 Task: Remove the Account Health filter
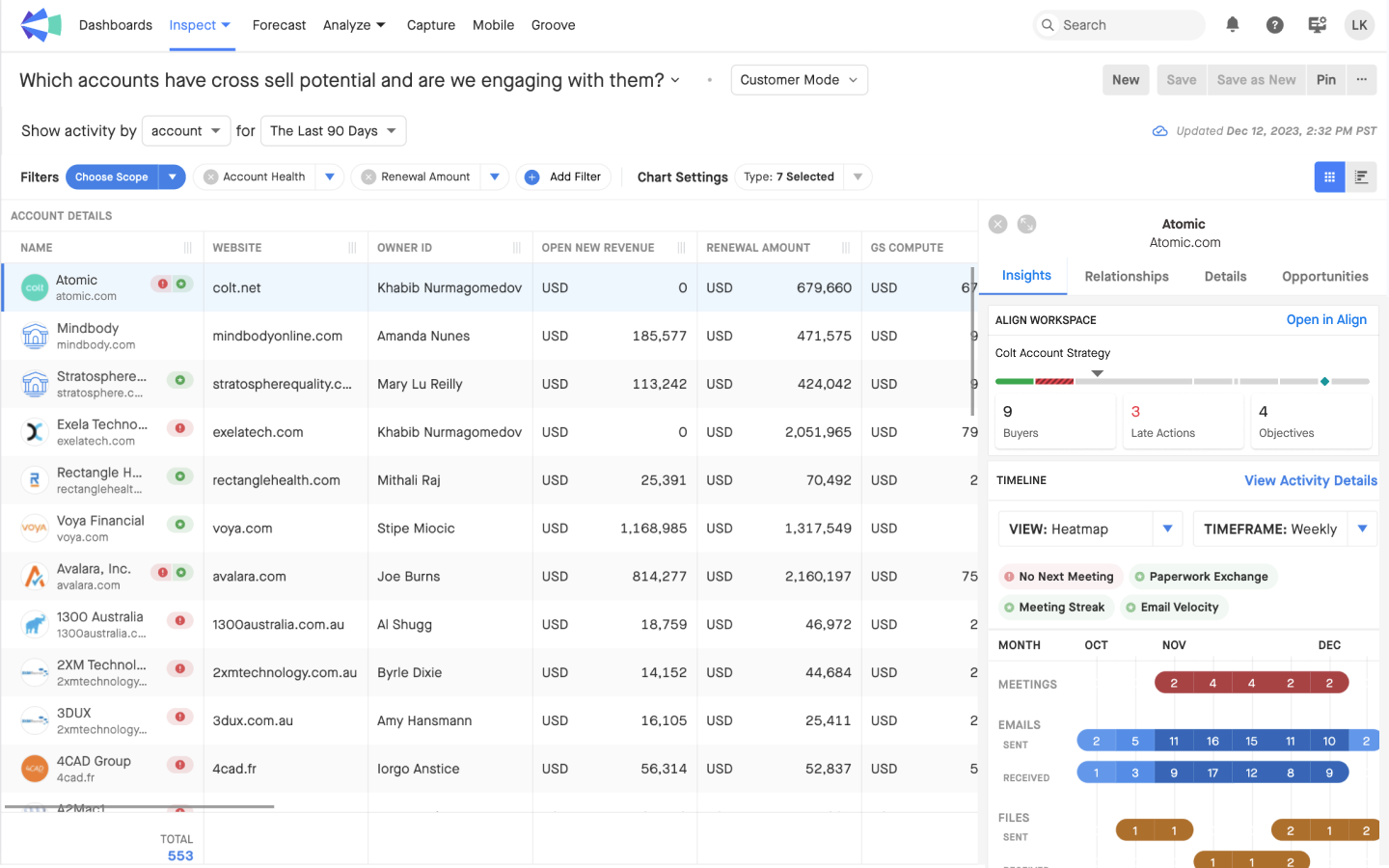(210, 177)
